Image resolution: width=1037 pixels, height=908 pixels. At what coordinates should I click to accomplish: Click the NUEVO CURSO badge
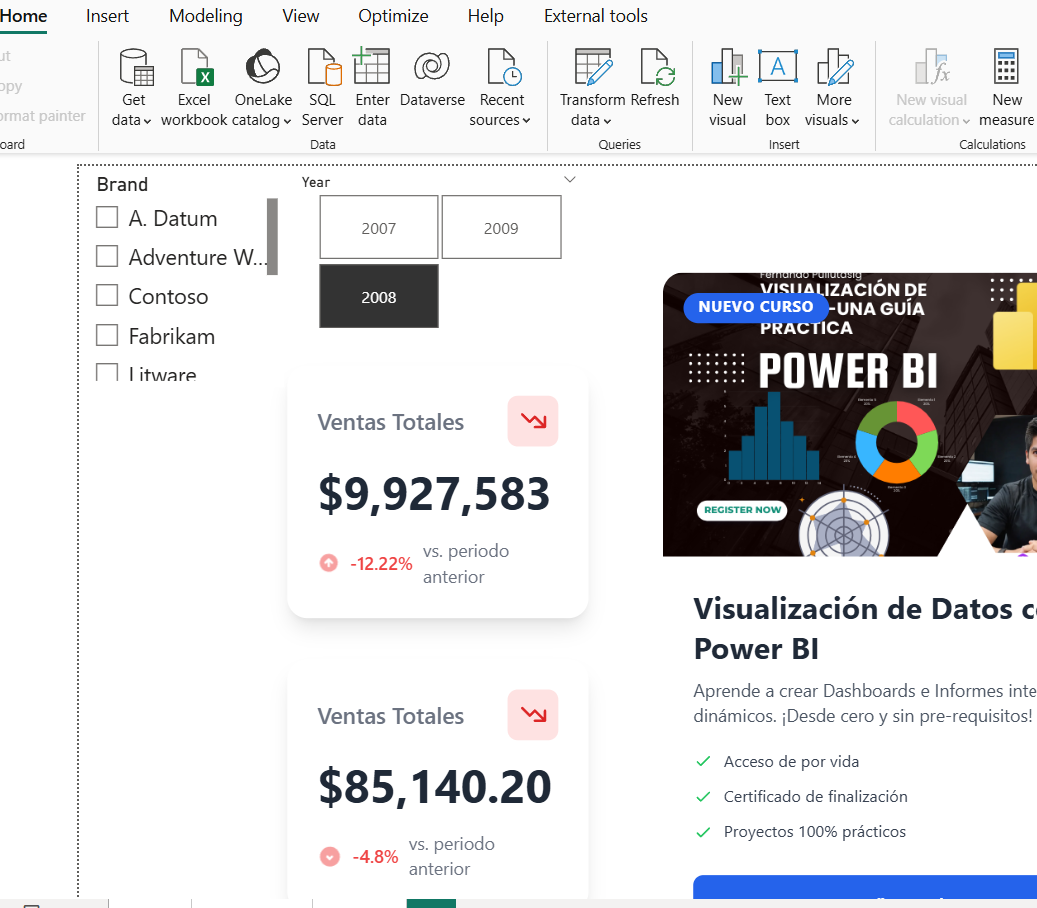click(x=756, y=307)
